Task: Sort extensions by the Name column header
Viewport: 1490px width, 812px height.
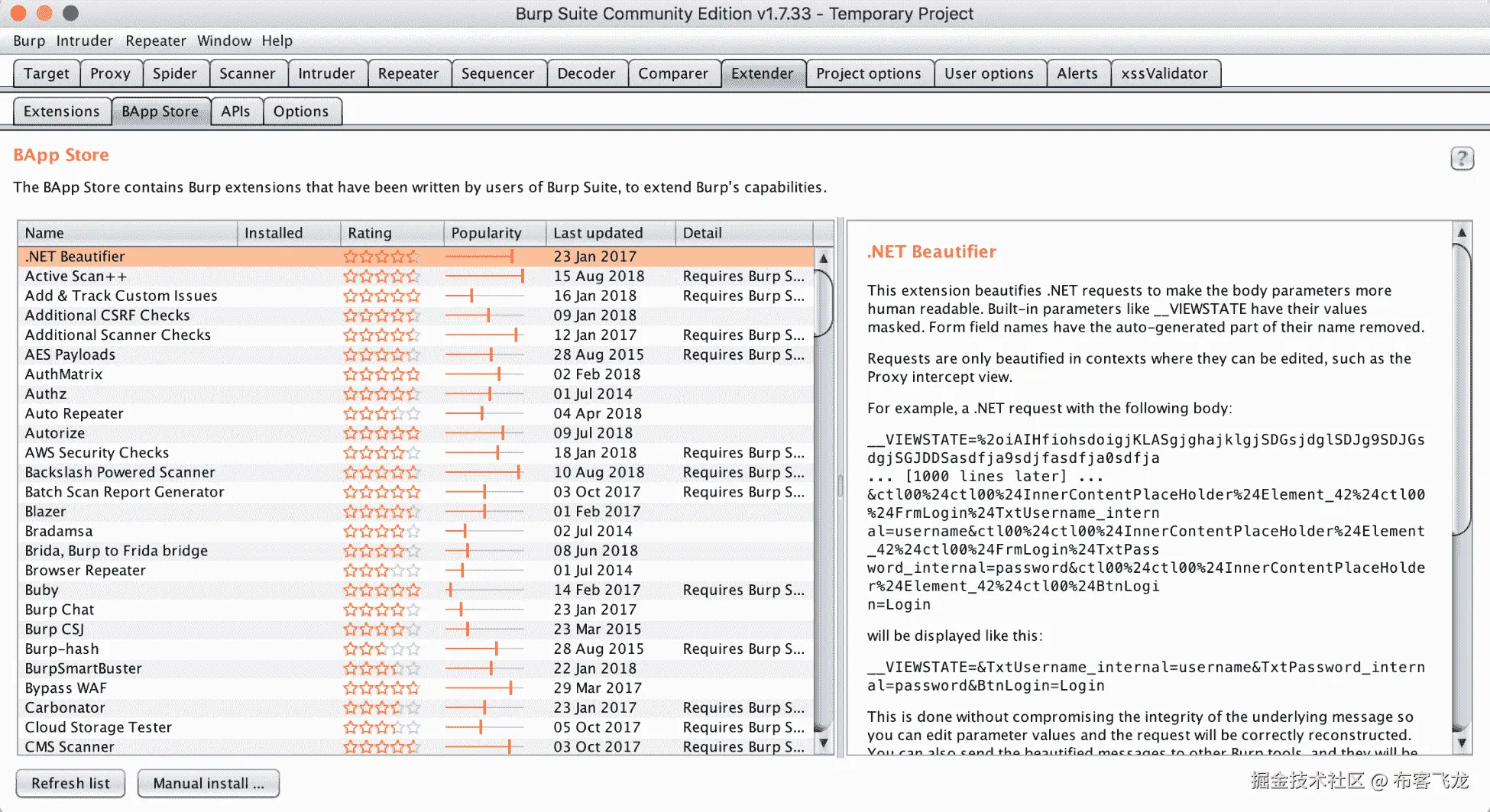Action: 128,233
